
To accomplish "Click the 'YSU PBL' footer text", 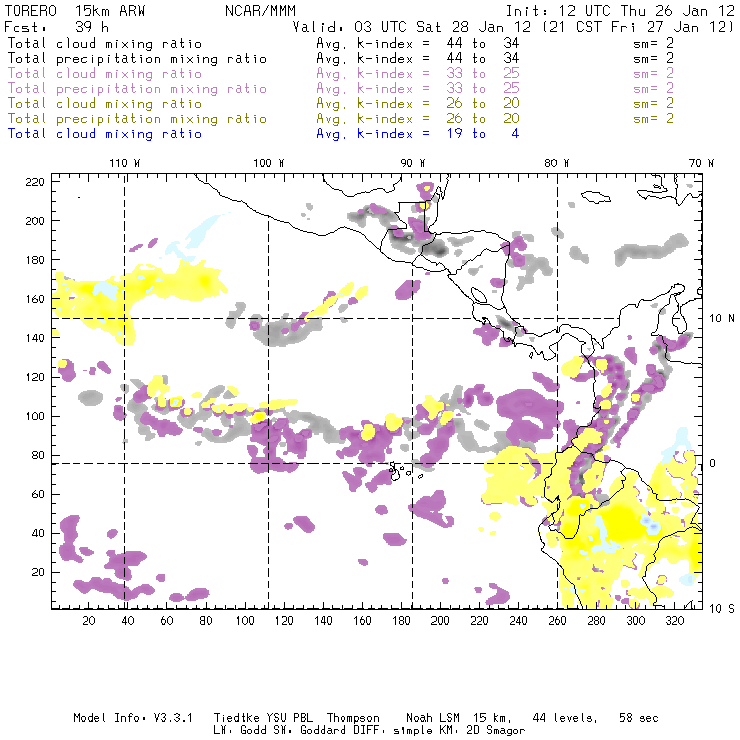I will point(289,718).
